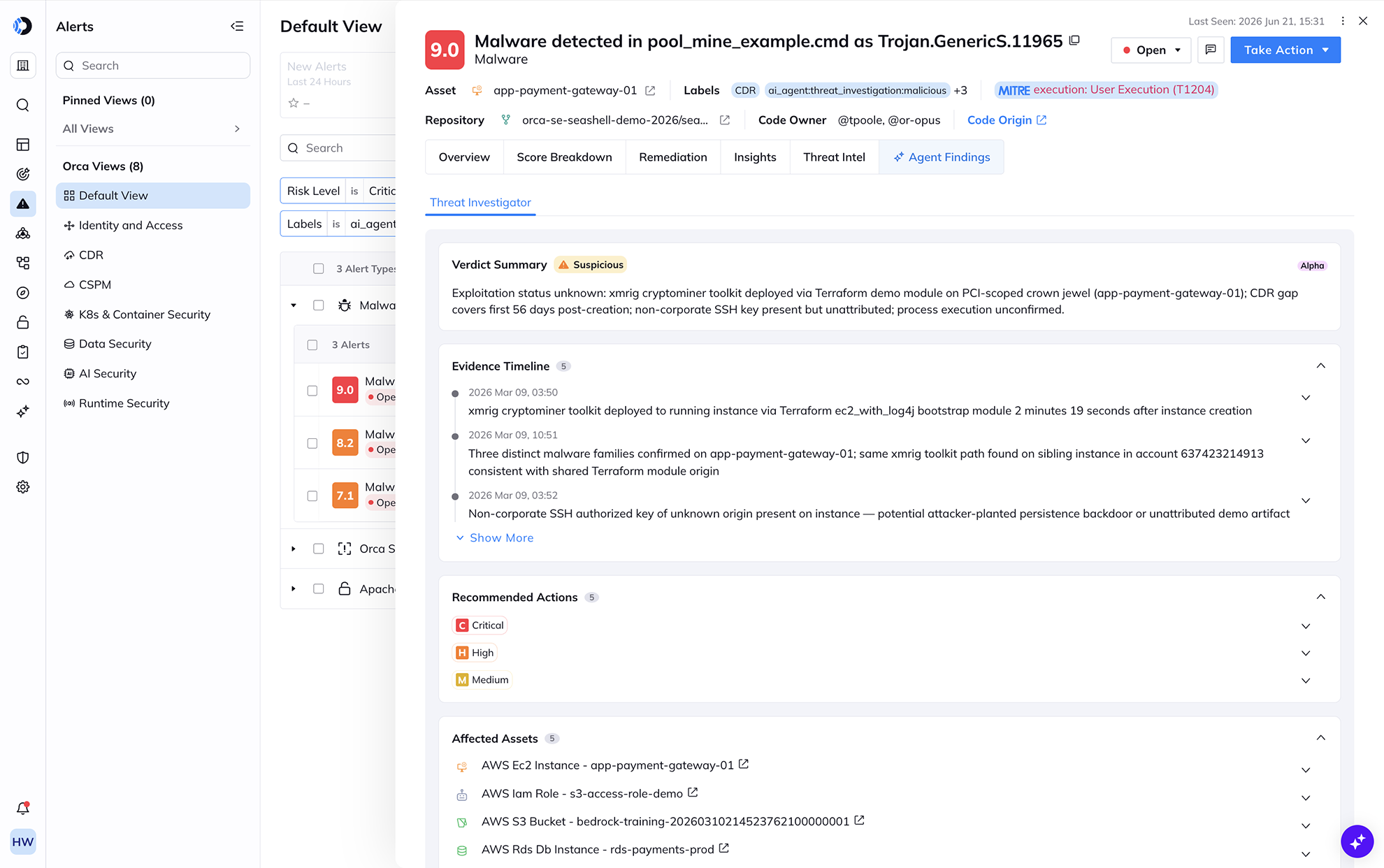The width and height of the screenshot is (1384, 868).
Task: Expand All Views chevron
Action: (237, 129)
